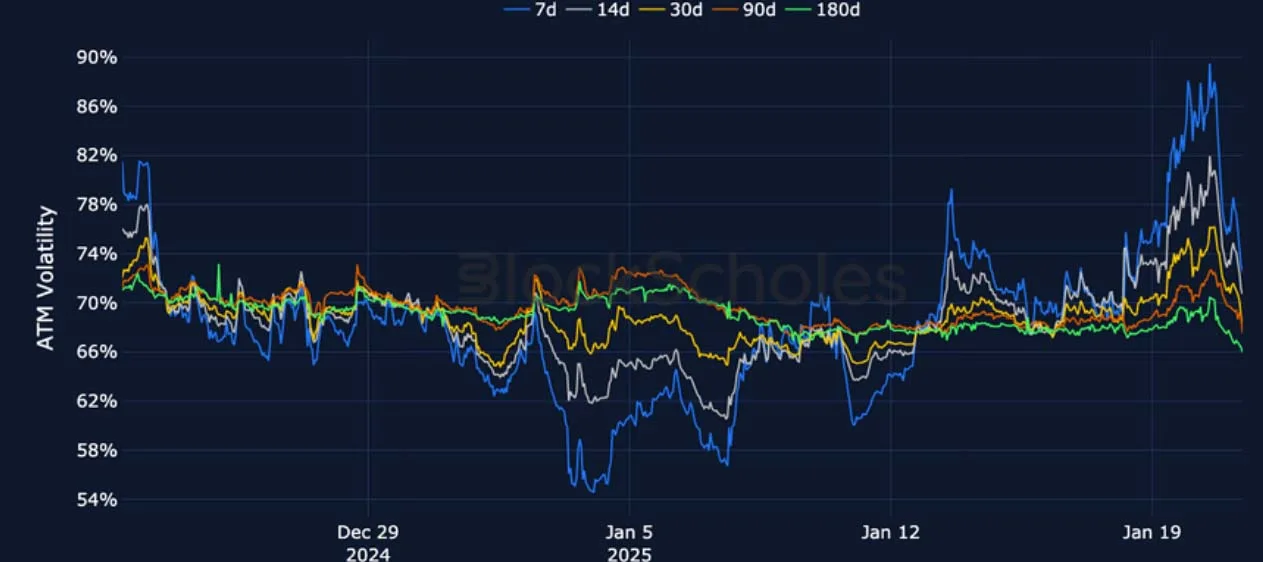
Task: Click the Jan 19 x-axis label
Action: pyautogui.click(x=1151, y=533)
